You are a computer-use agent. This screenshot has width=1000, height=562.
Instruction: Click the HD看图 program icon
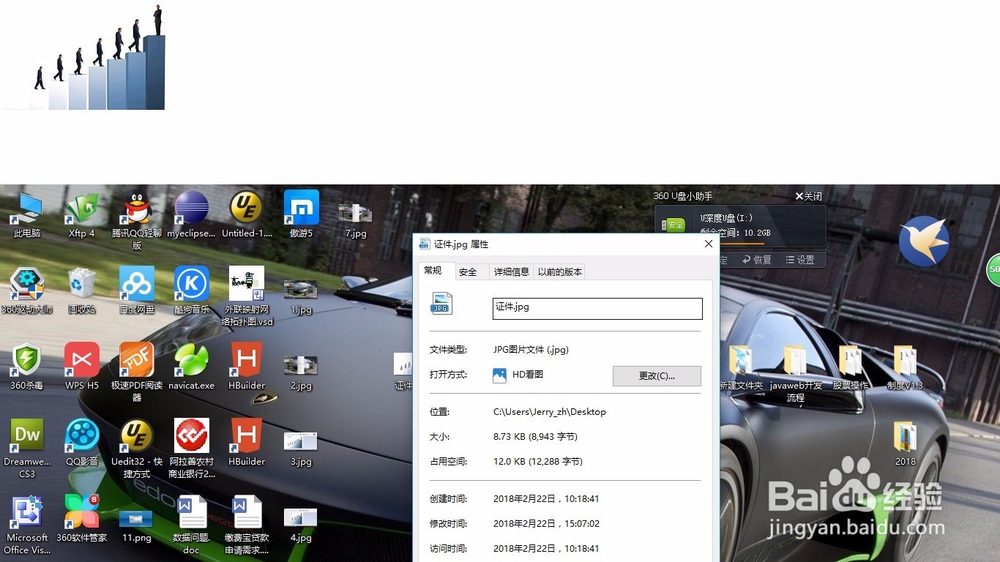pos(499,375)
